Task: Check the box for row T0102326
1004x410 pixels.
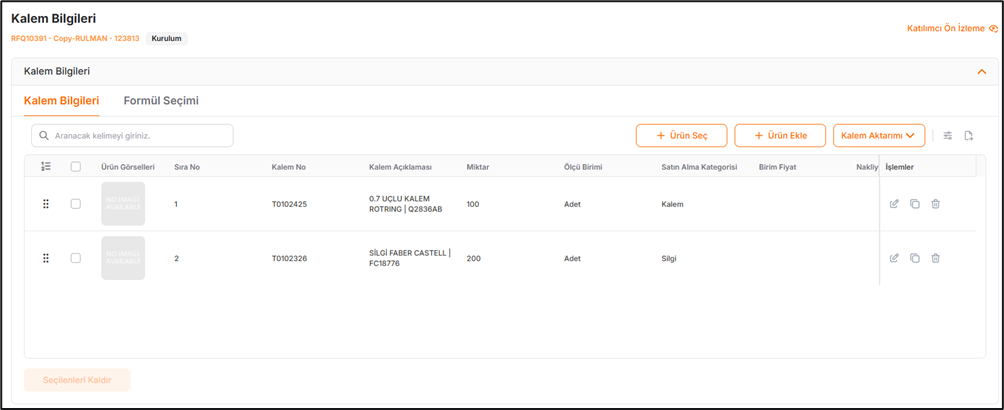Action: (76, 258)
